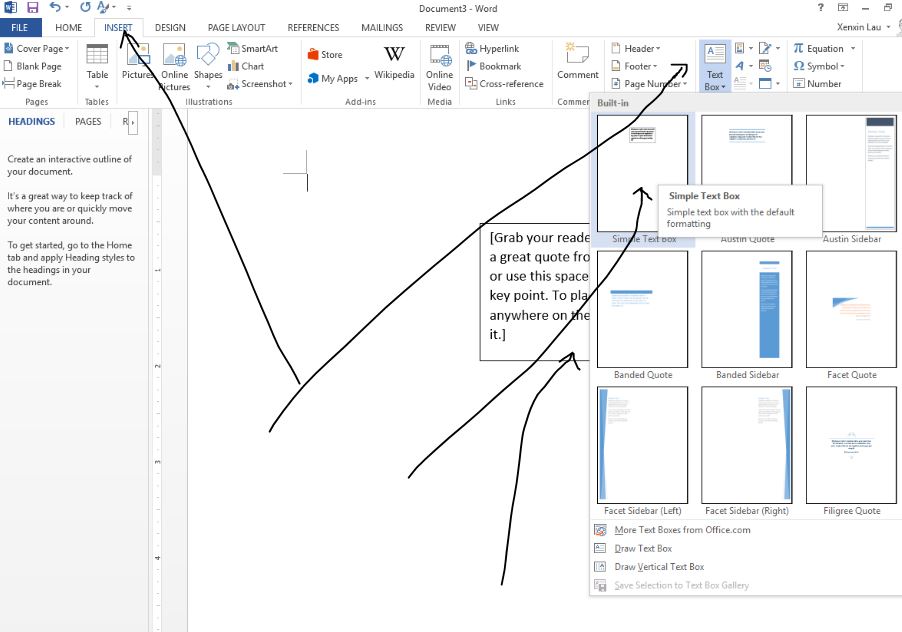Click the Save icon in quick access toolbar
This screenshot has width=902, height=632.
coord(33,8)
